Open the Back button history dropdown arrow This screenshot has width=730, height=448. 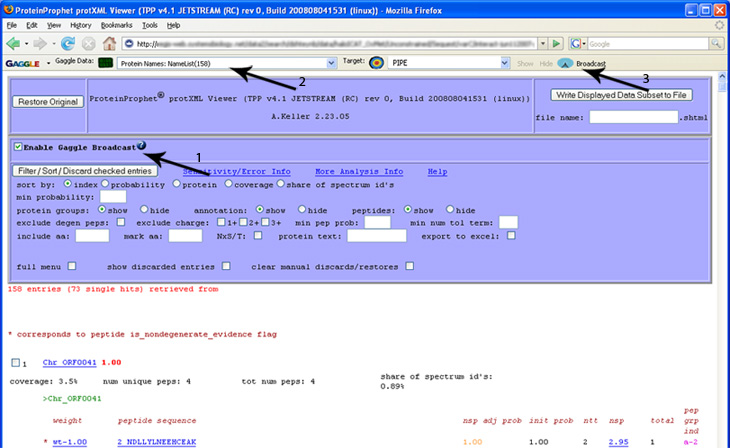click(26, 44)
